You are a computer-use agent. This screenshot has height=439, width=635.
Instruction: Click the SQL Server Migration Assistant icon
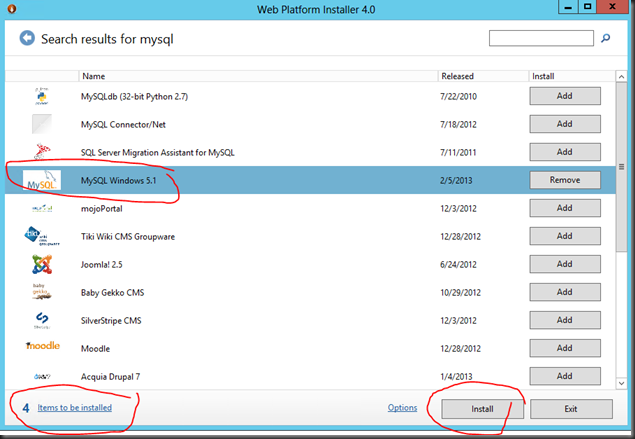tap(42, 151)
